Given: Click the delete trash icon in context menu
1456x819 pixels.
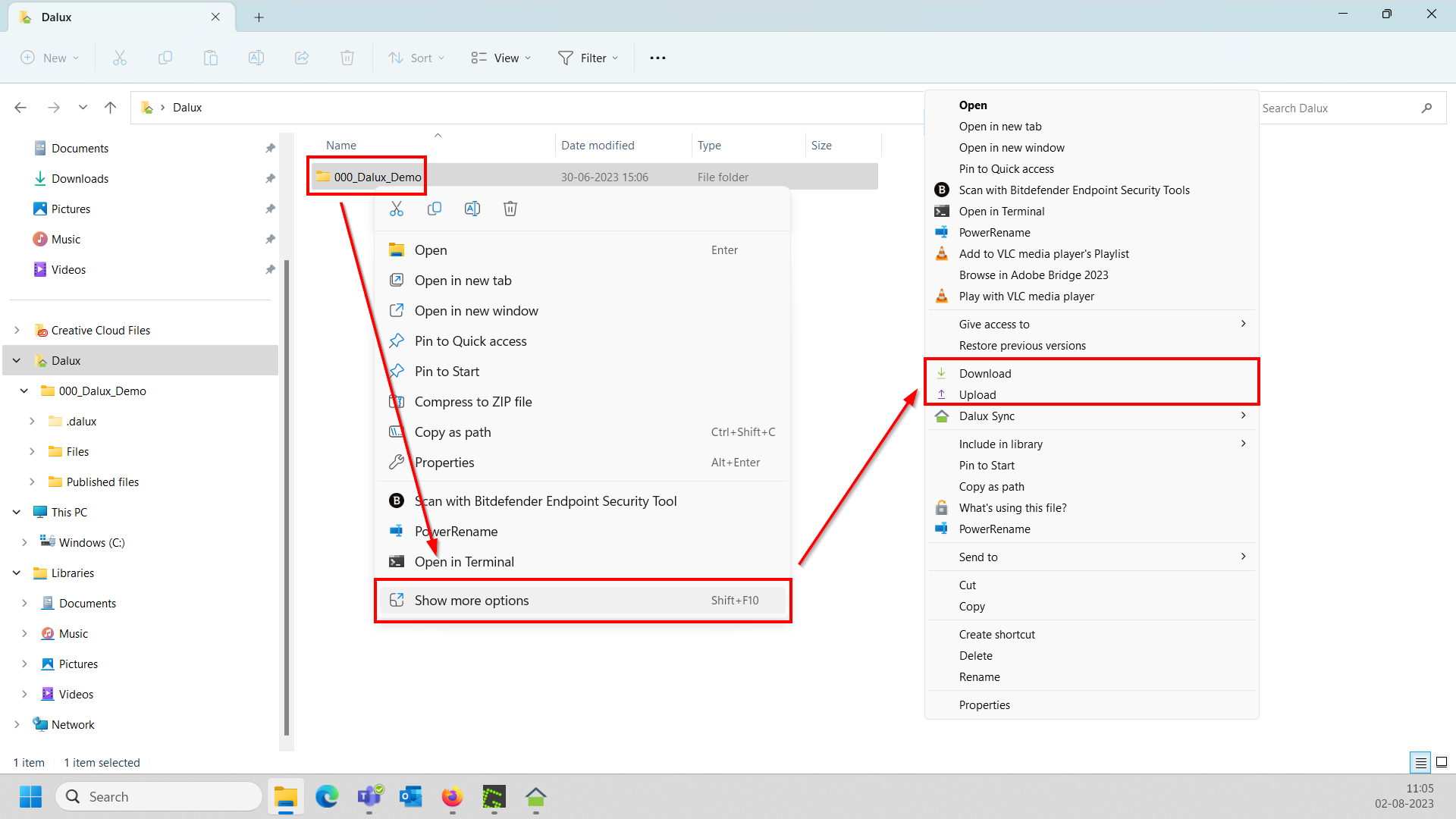Looking at the screenshot, I should [x=510, y=209].
